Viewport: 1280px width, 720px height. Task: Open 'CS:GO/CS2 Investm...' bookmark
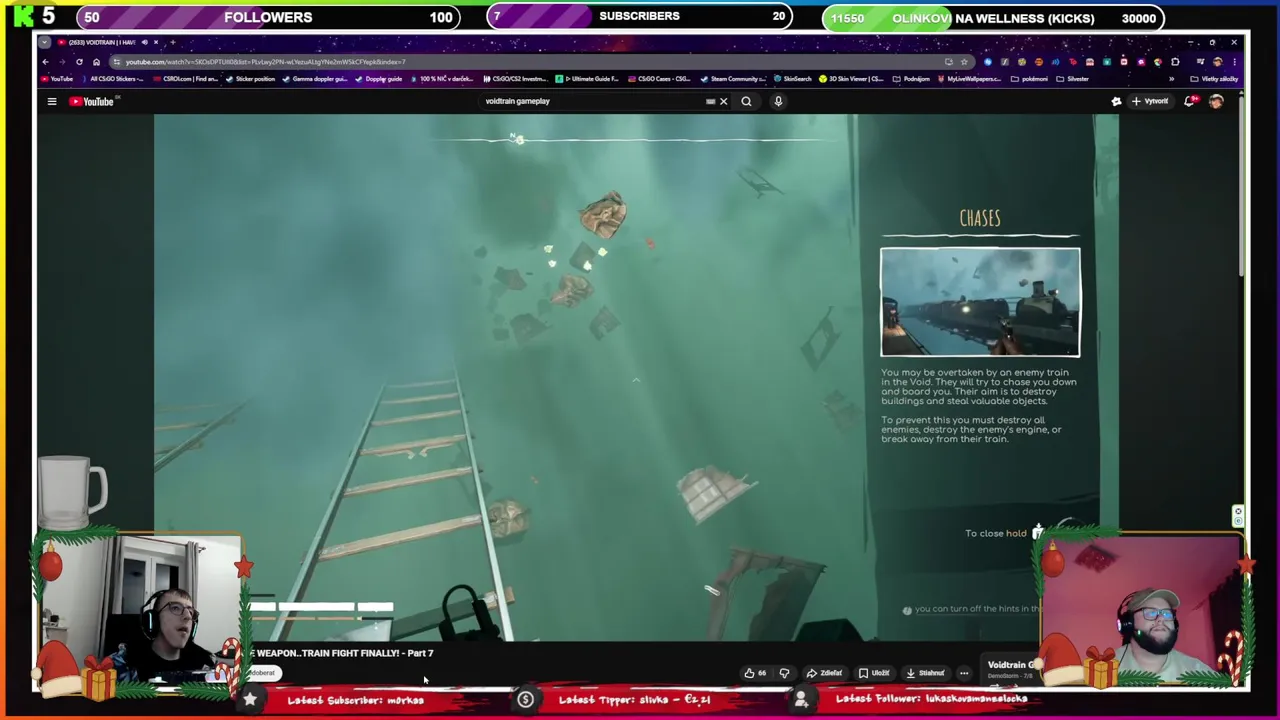coord(515,79)
